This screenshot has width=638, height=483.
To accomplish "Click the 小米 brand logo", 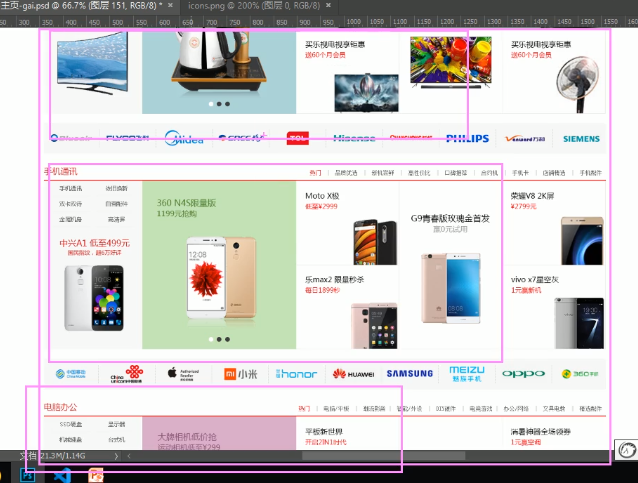I will pos(241,374).
